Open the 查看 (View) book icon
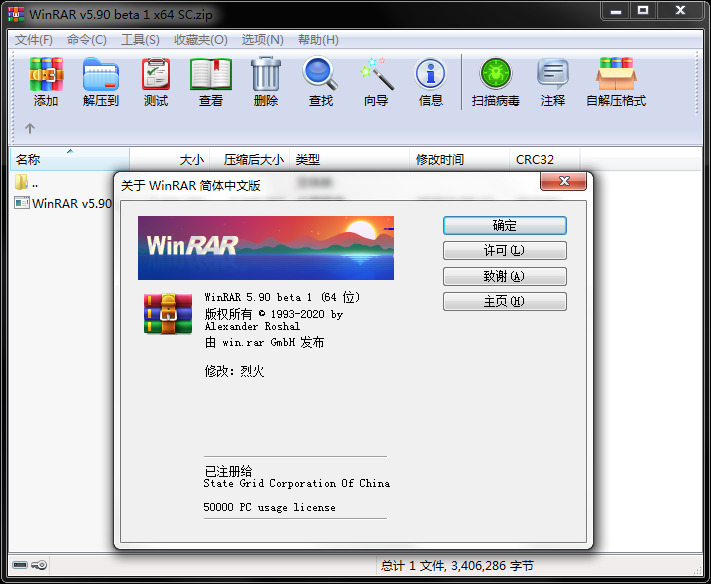Screen dimensions: 711x584 (x=211, y=82)
